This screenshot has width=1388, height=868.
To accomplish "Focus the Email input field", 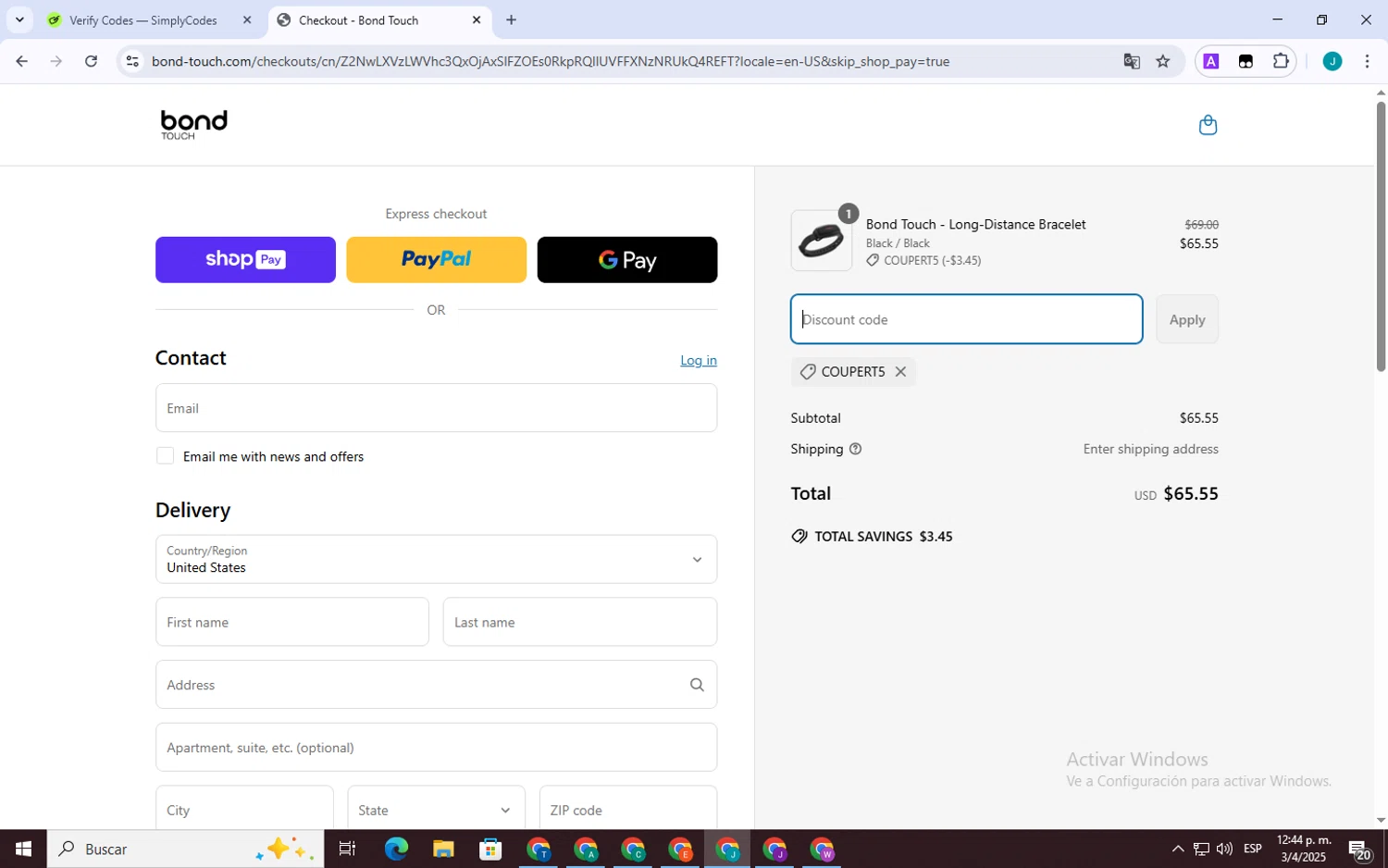I will (436, 408).
